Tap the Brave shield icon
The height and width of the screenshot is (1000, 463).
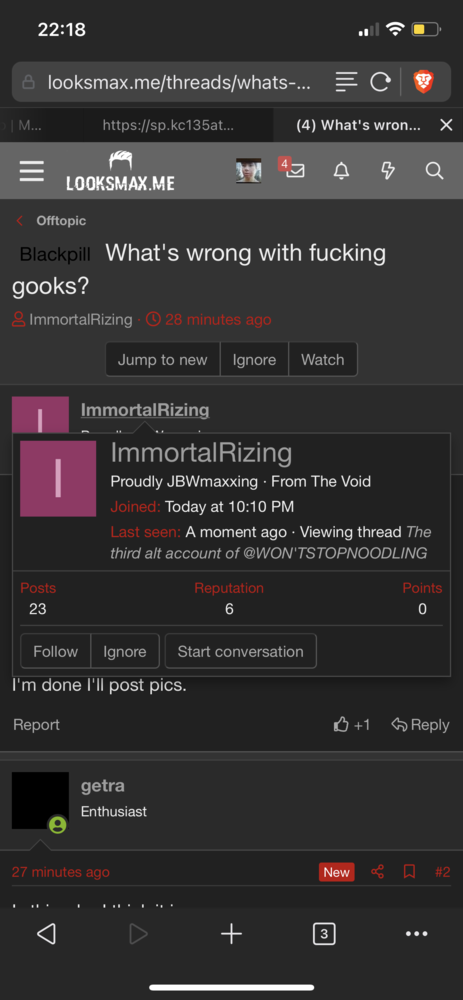click(423, 82)
